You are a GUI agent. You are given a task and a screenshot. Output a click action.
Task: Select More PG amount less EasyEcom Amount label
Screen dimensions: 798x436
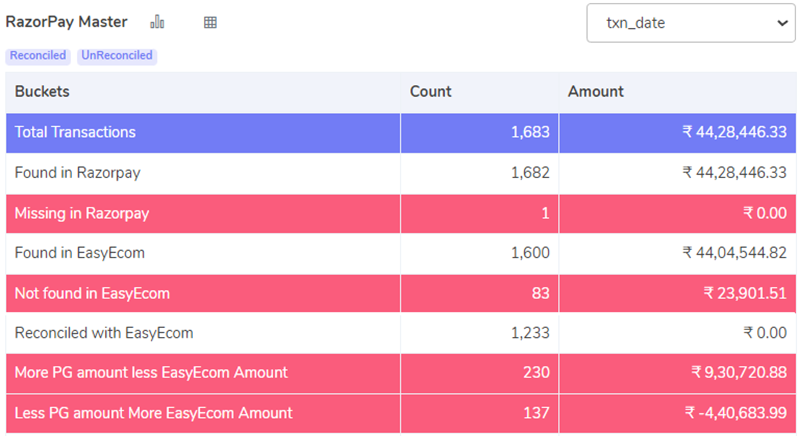point(151,373)
